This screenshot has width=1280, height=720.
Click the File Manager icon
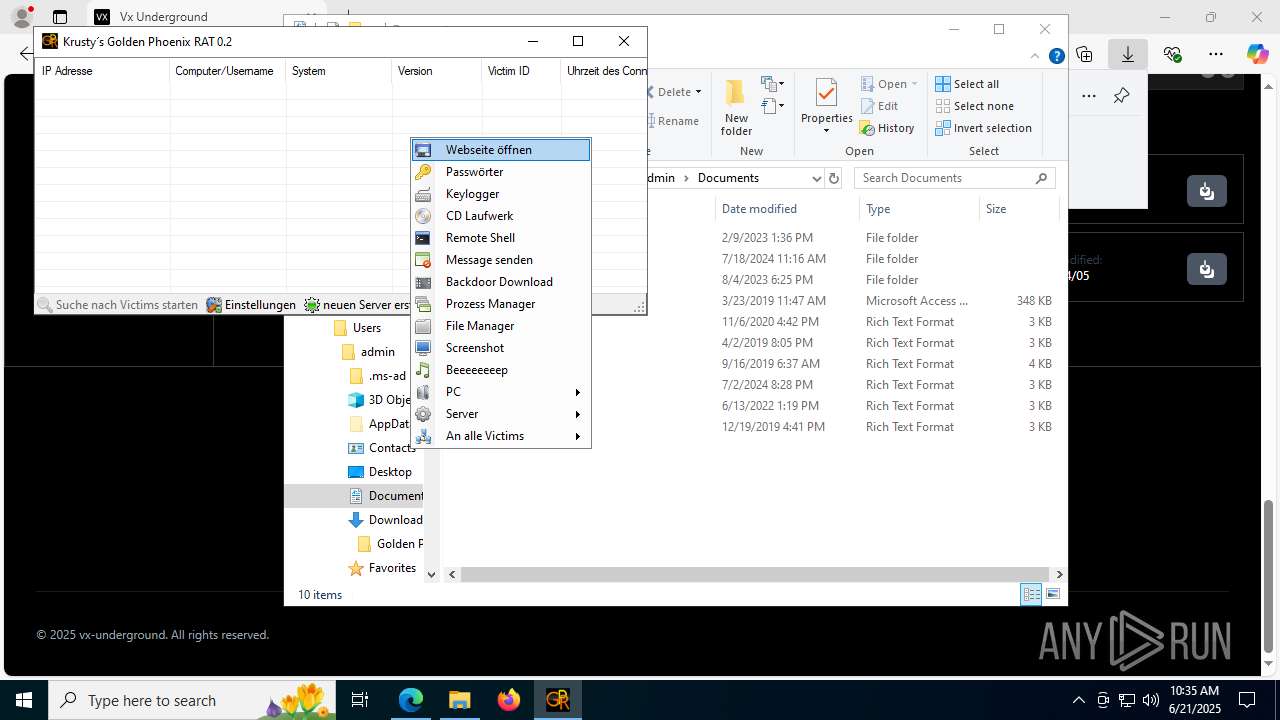click(423, 326)
